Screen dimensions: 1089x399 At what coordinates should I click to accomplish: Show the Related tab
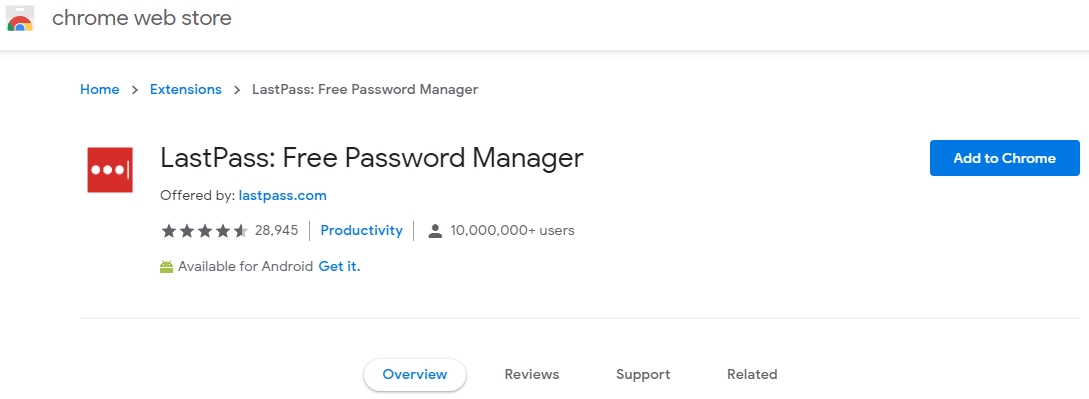[x=752, y=375]
